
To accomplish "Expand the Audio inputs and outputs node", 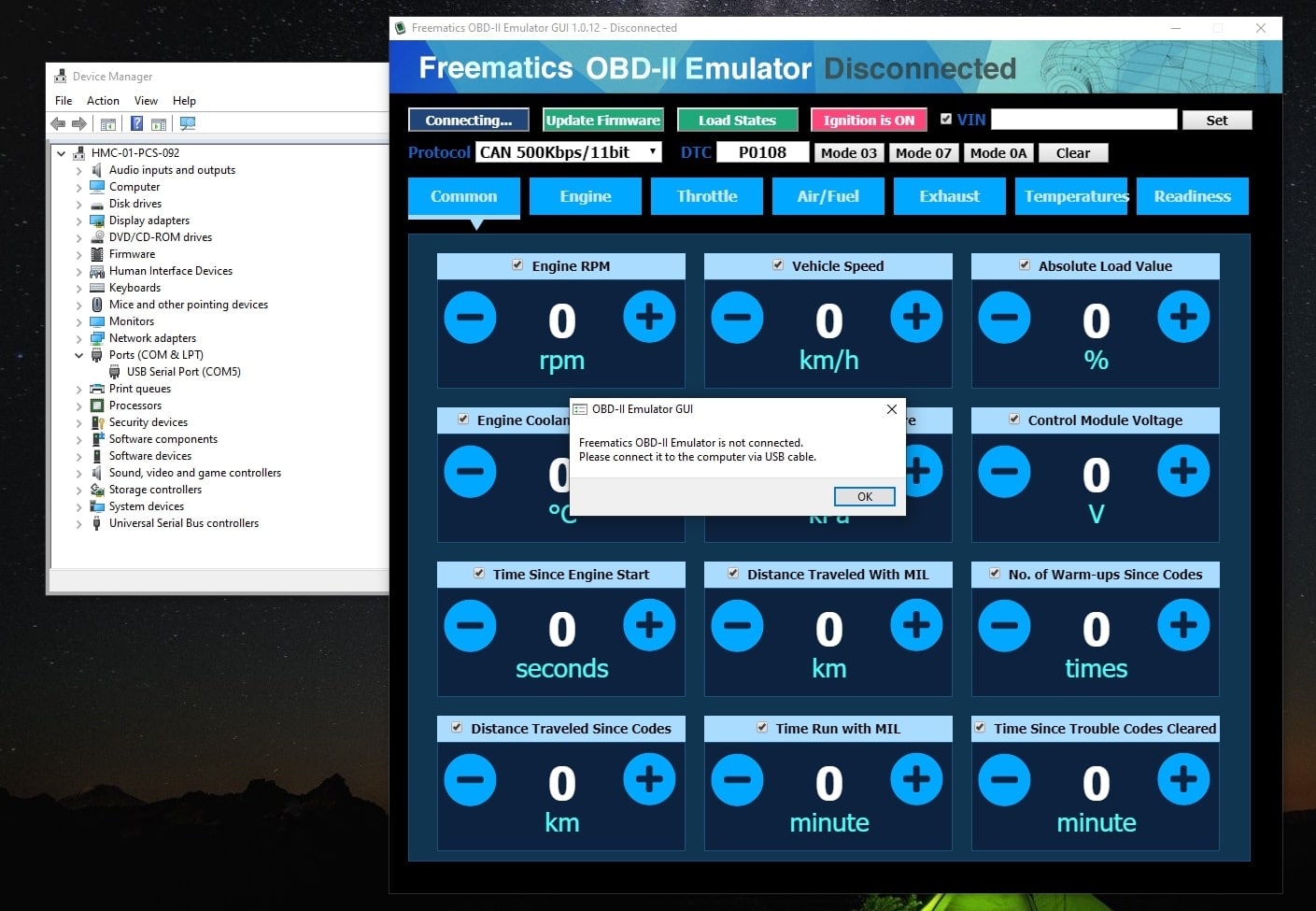I will pos(79,171).
